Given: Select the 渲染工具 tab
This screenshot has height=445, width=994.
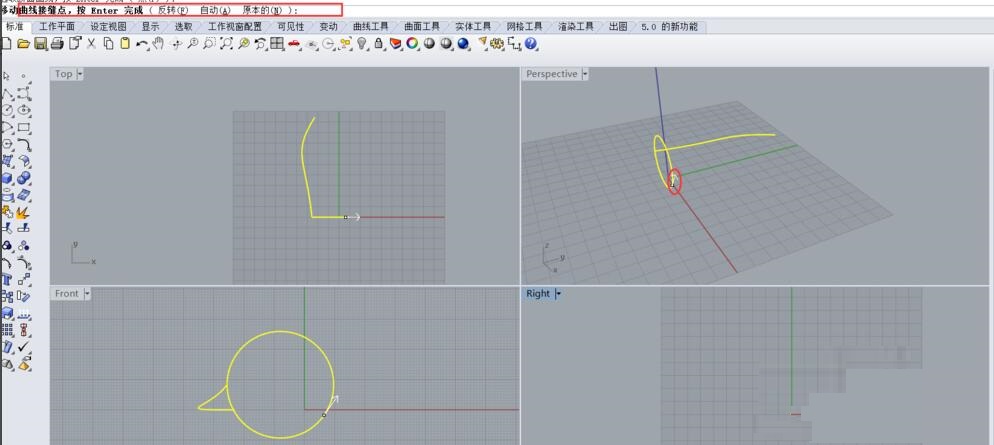Looking at the screenshot, I should 575,26.
